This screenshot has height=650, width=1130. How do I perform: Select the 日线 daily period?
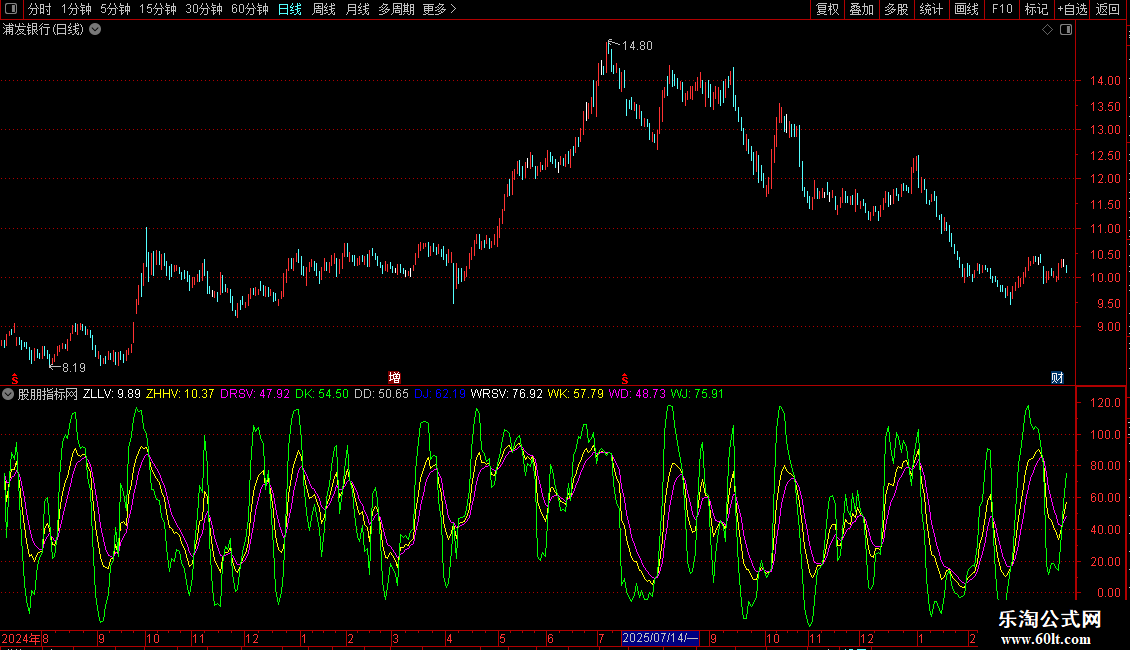[290, 9]
